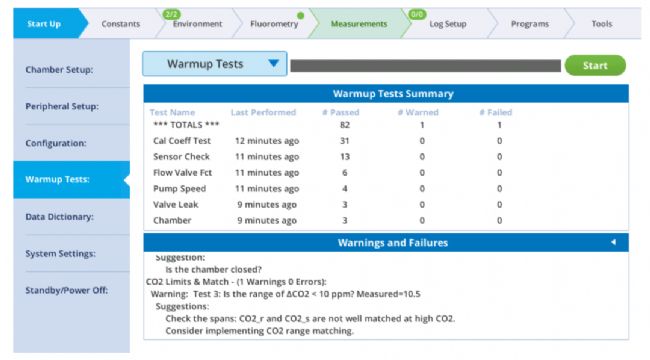Go to the Programs tab
Viewport: 650px width, 360px height.
click(x=529, y=24)
